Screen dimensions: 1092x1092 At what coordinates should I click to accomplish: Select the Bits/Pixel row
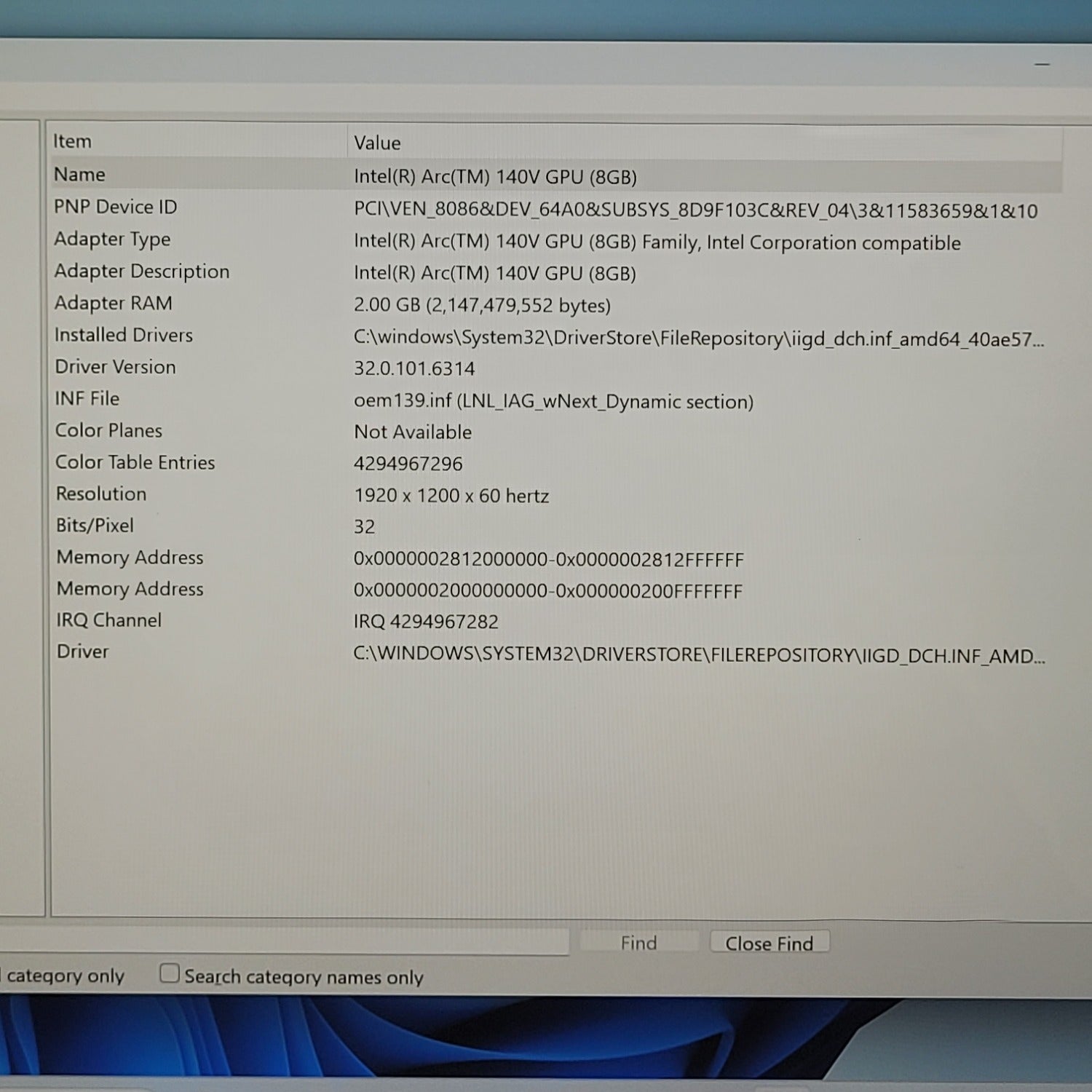pos(95,526)
